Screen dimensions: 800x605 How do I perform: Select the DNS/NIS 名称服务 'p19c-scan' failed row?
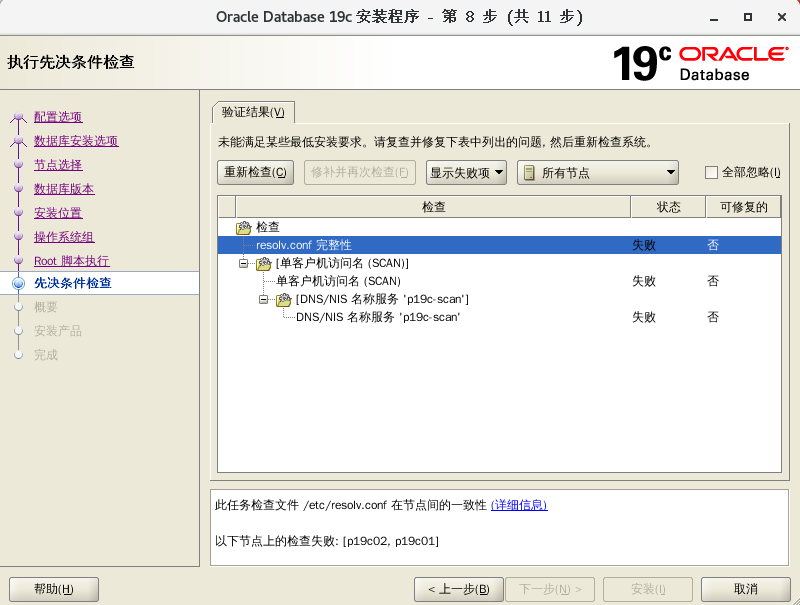tap(499, 317)
